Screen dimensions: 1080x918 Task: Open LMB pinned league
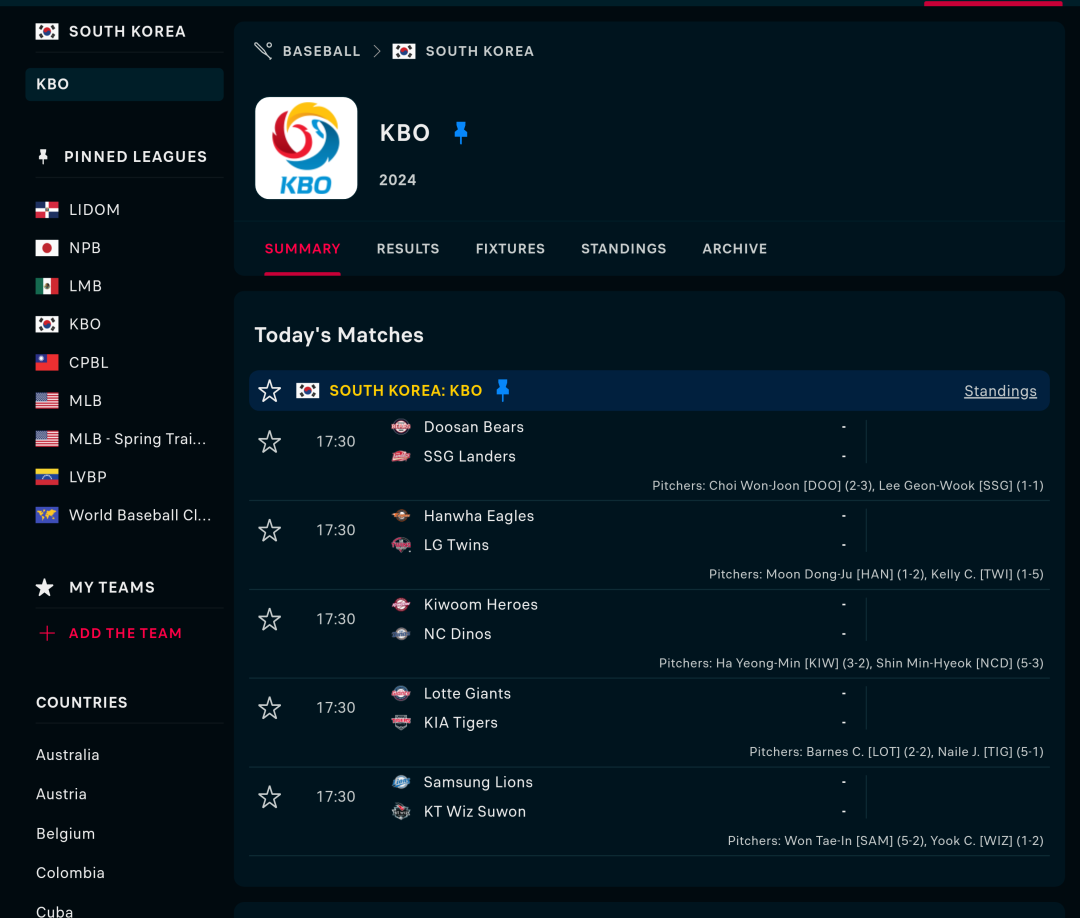click(85, 286)
